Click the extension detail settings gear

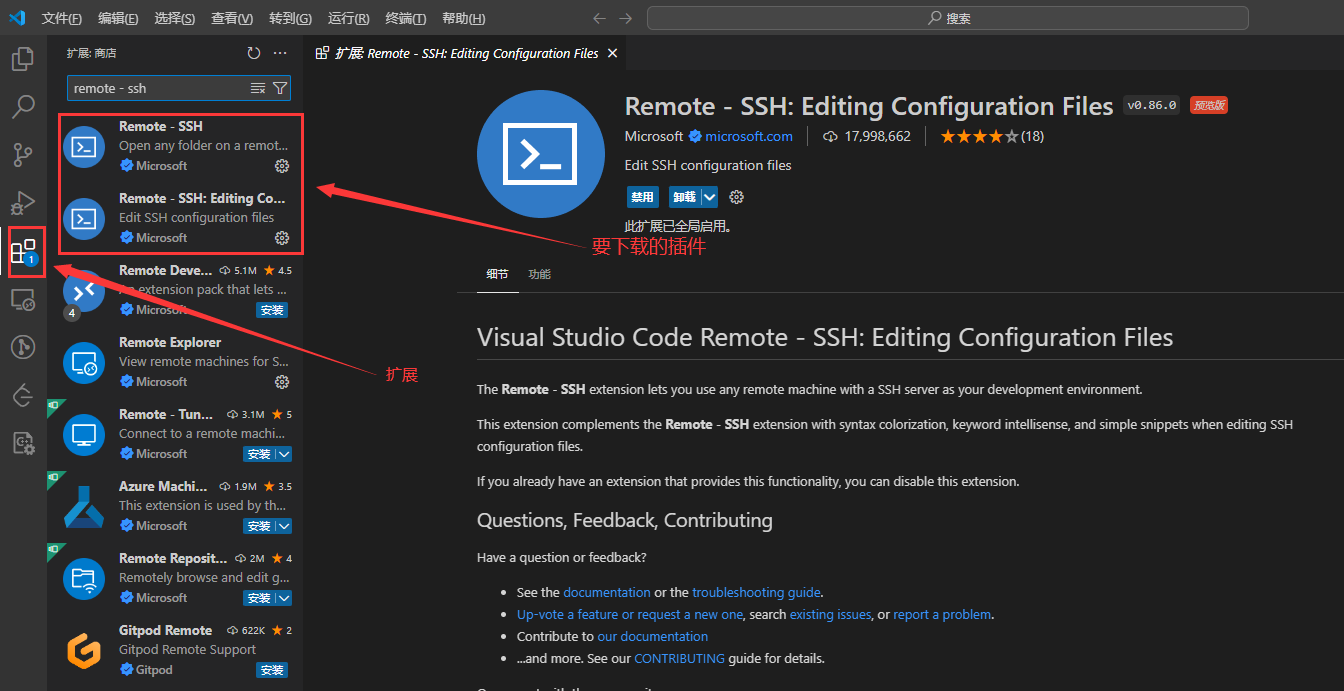point(737,197)
